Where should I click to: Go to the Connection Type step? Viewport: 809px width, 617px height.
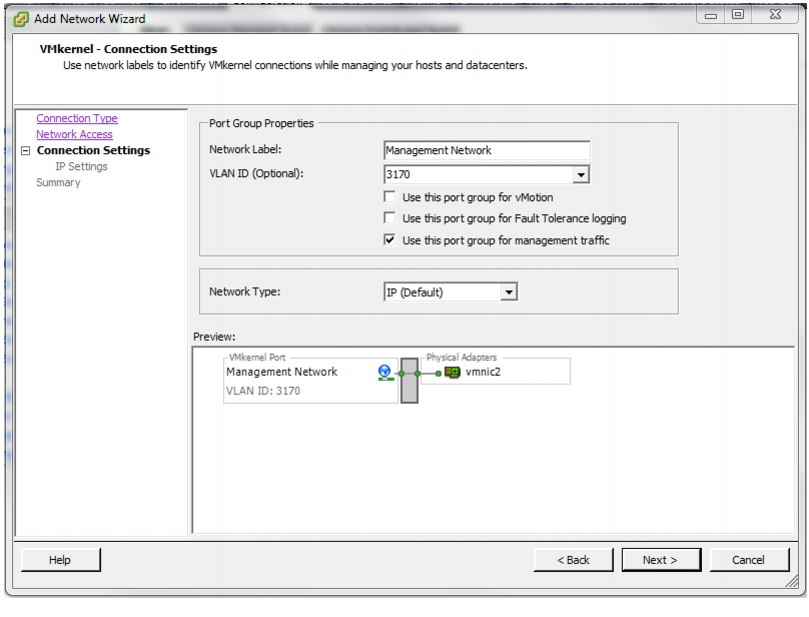(77, 118)
